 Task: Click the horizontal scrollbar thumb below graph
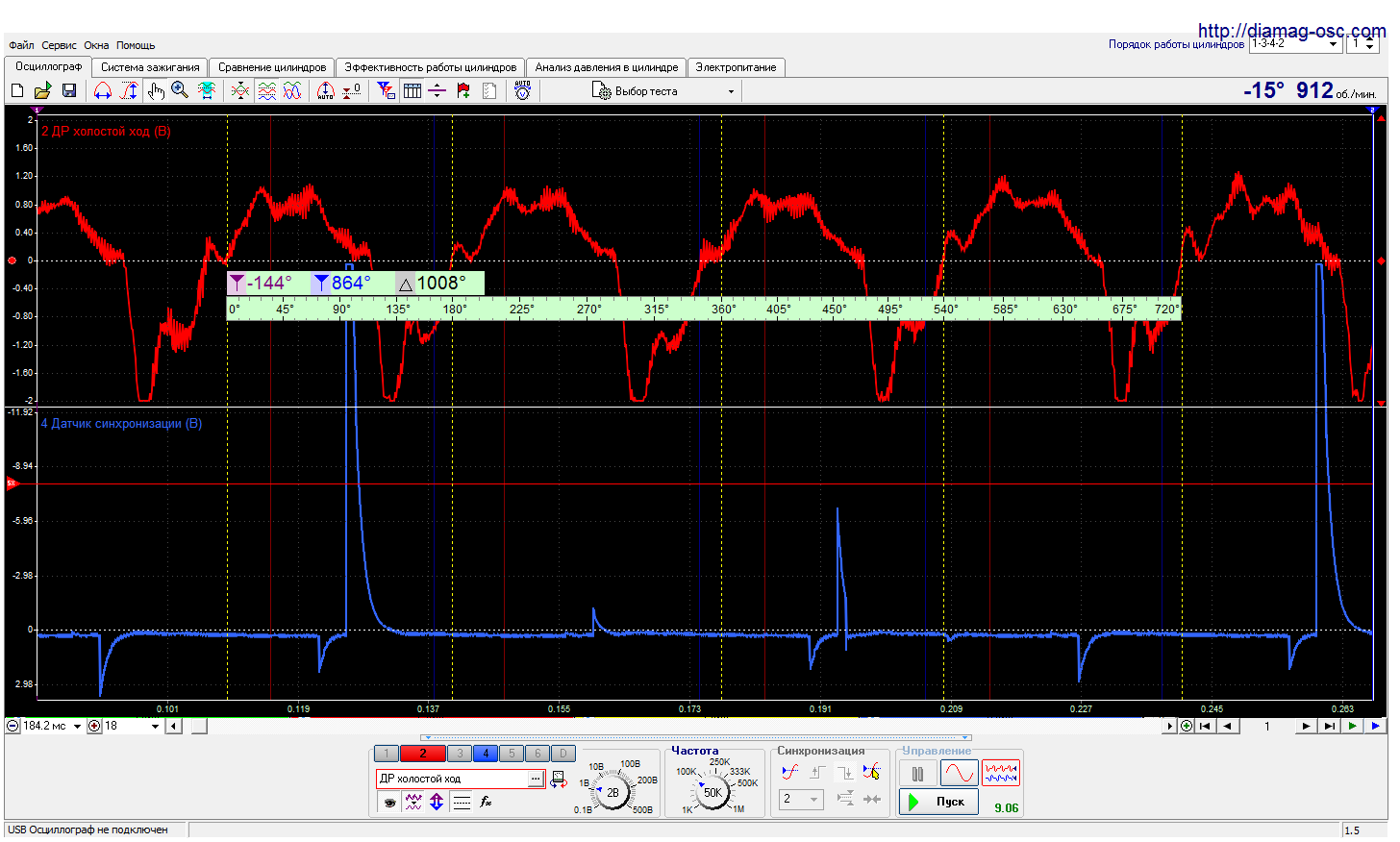tap(199, 727)
